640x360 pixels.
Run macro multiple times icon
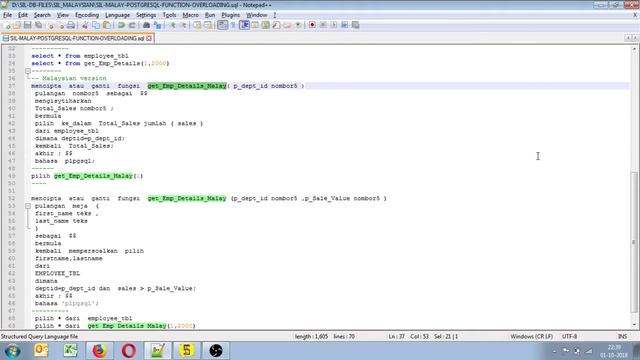pos(344,25)
